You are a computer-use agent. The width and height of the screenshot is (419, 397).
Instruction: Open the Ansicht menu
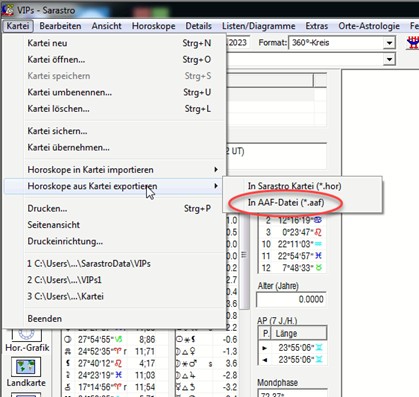click(107, 26)
